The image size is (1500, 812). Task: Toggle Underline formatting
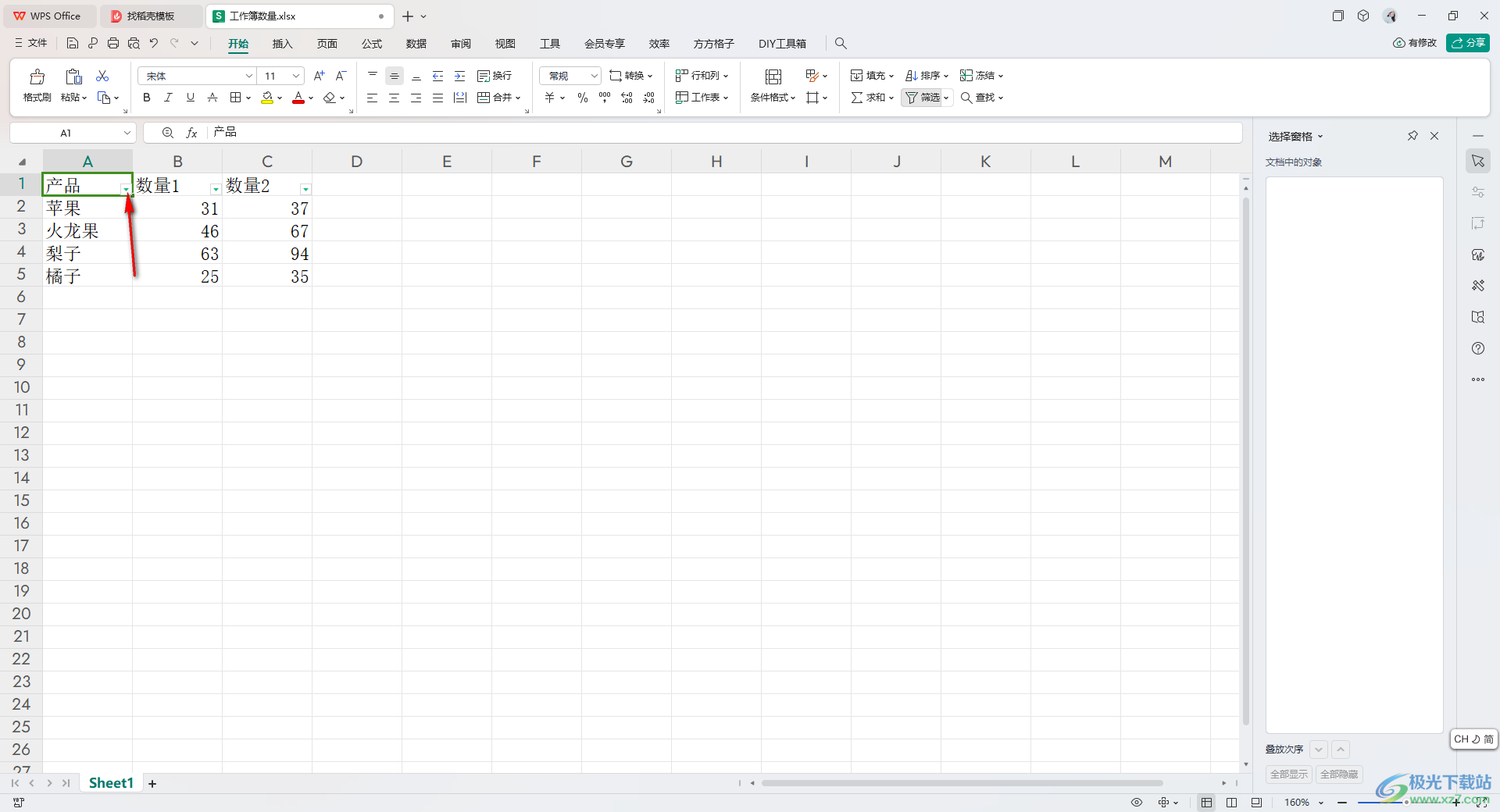190,98
